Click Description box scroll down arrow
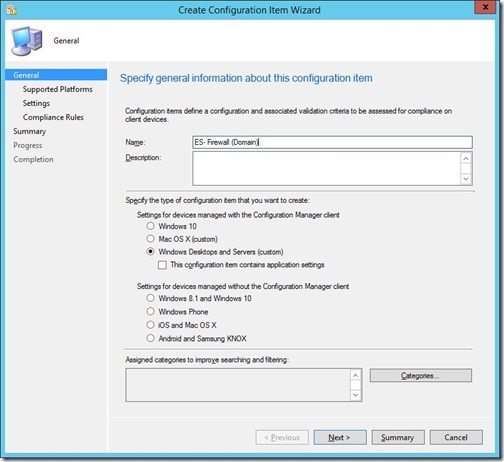 coord(466,179)
